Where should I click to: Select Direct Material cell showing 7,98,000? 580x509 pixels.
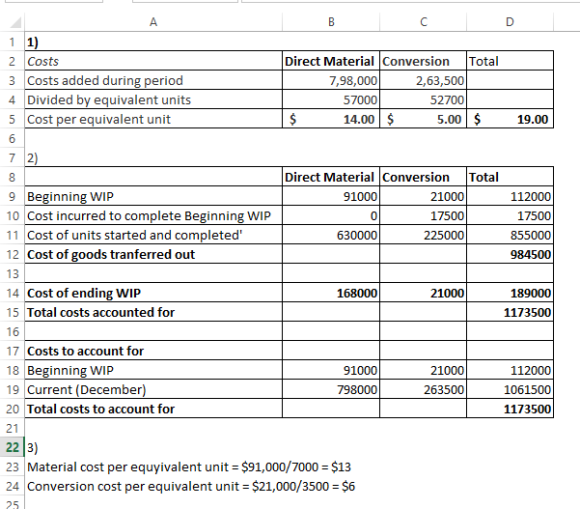(331, 80)
